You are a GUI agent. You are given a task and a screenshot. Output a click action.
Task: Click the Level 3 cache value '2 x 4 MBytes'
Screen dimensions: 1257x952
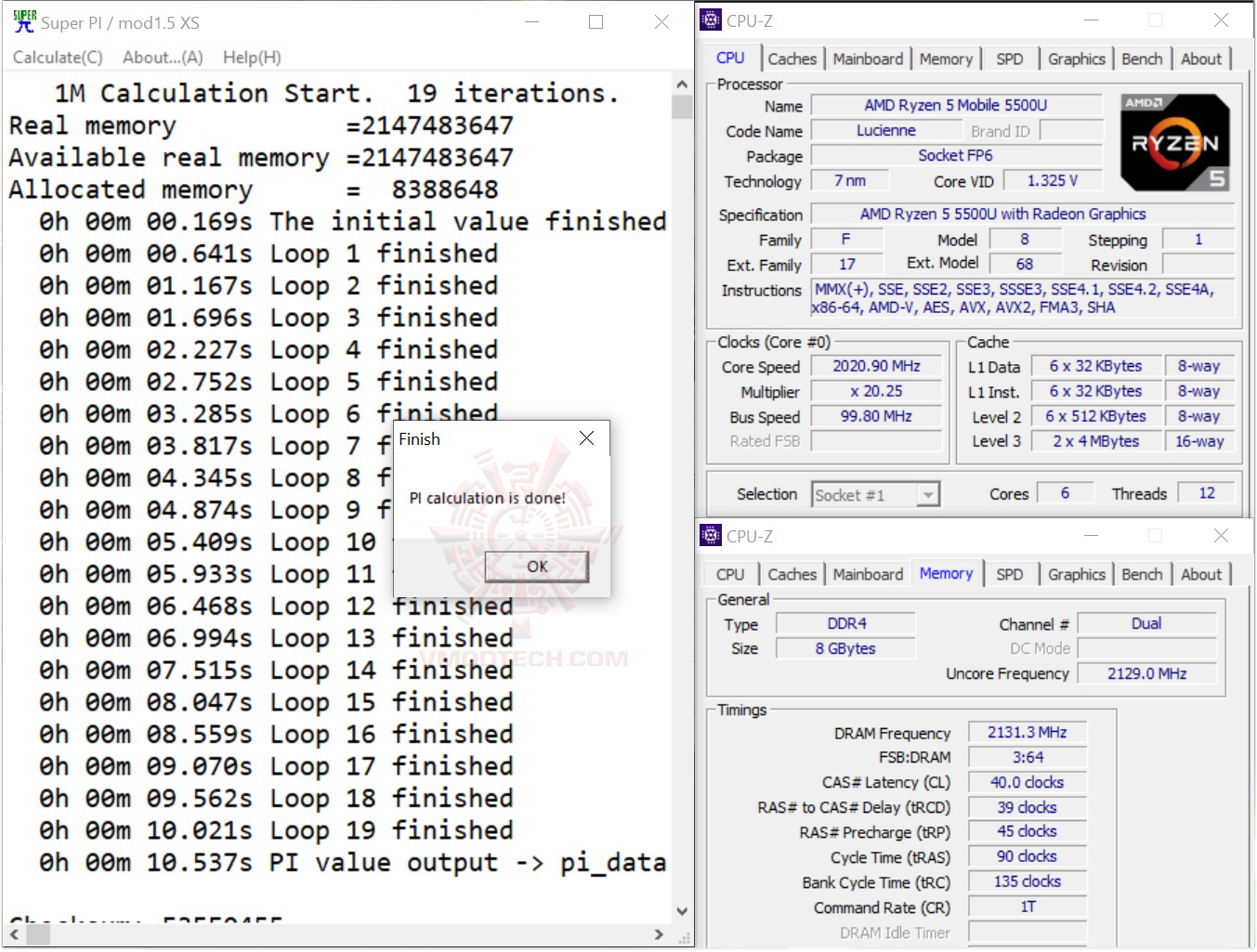1096,442
